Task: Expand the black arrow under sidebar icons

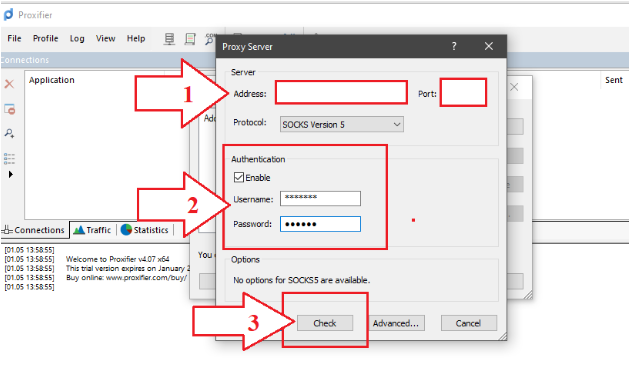Action: point(10,174)
